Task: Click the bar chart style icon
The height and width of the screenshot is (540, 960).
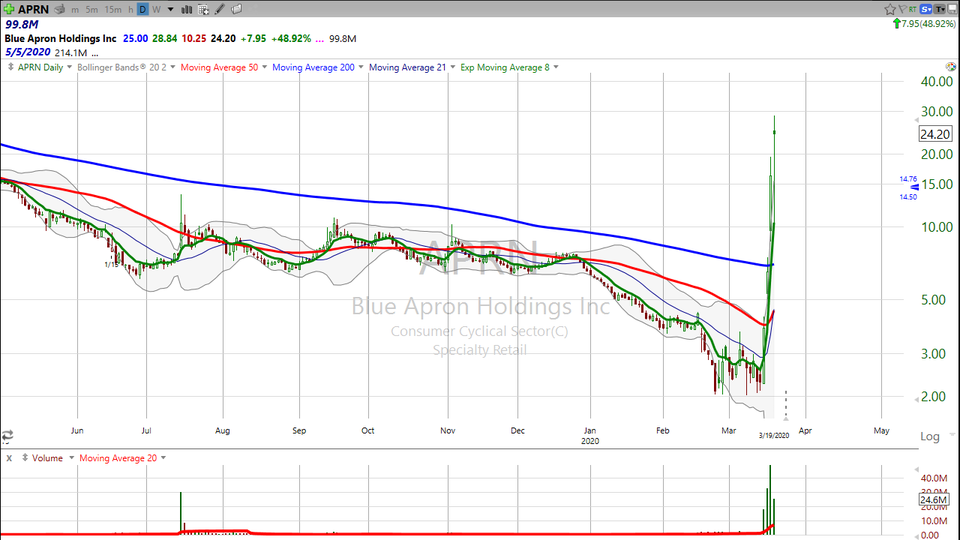Action: 187,9
